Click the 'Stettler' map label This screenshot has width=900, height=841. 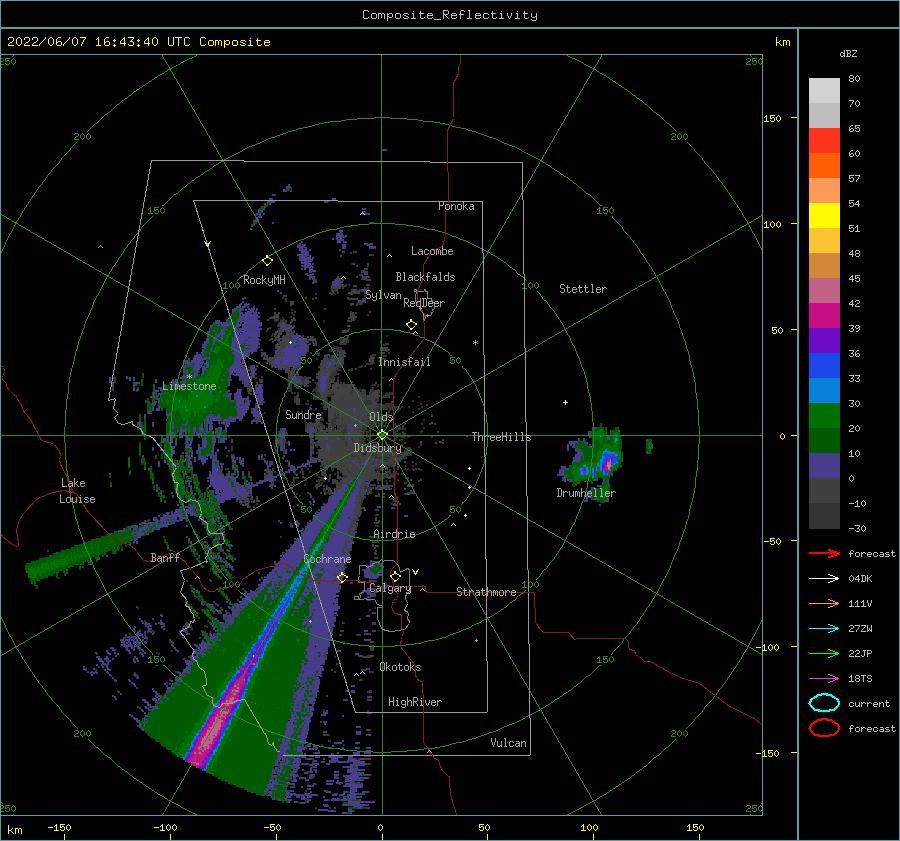point(583,289)
